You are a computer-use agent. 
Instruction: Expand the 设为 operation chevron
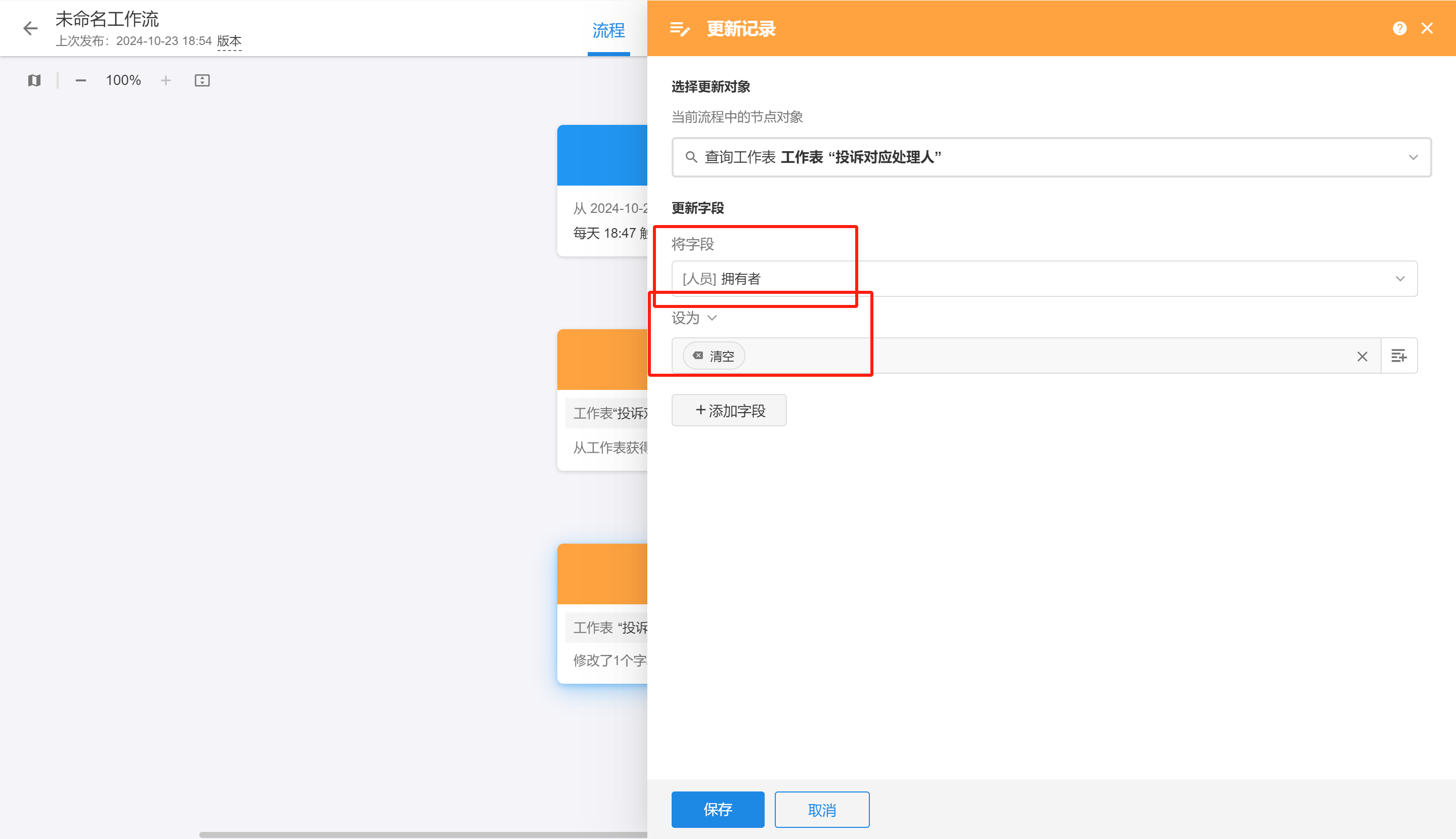[712, 318]
